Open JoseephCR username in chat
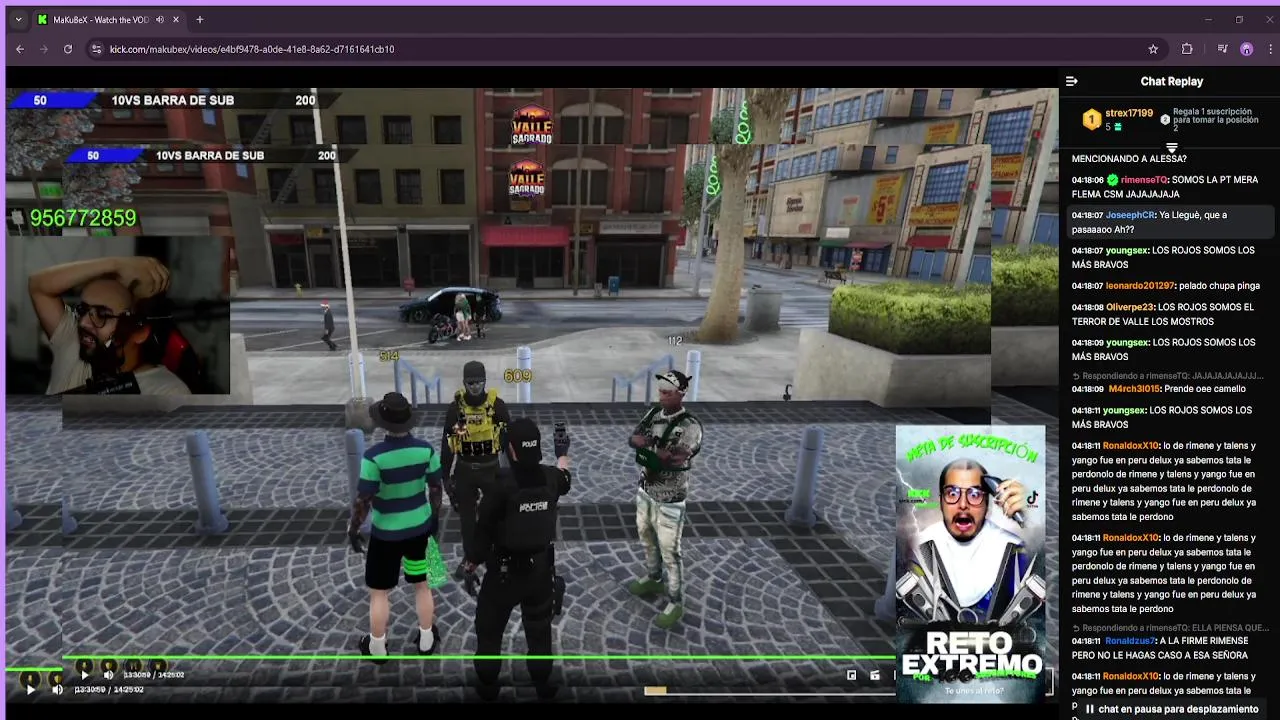The image size is (1280, 720). [x=1130, y=215]
